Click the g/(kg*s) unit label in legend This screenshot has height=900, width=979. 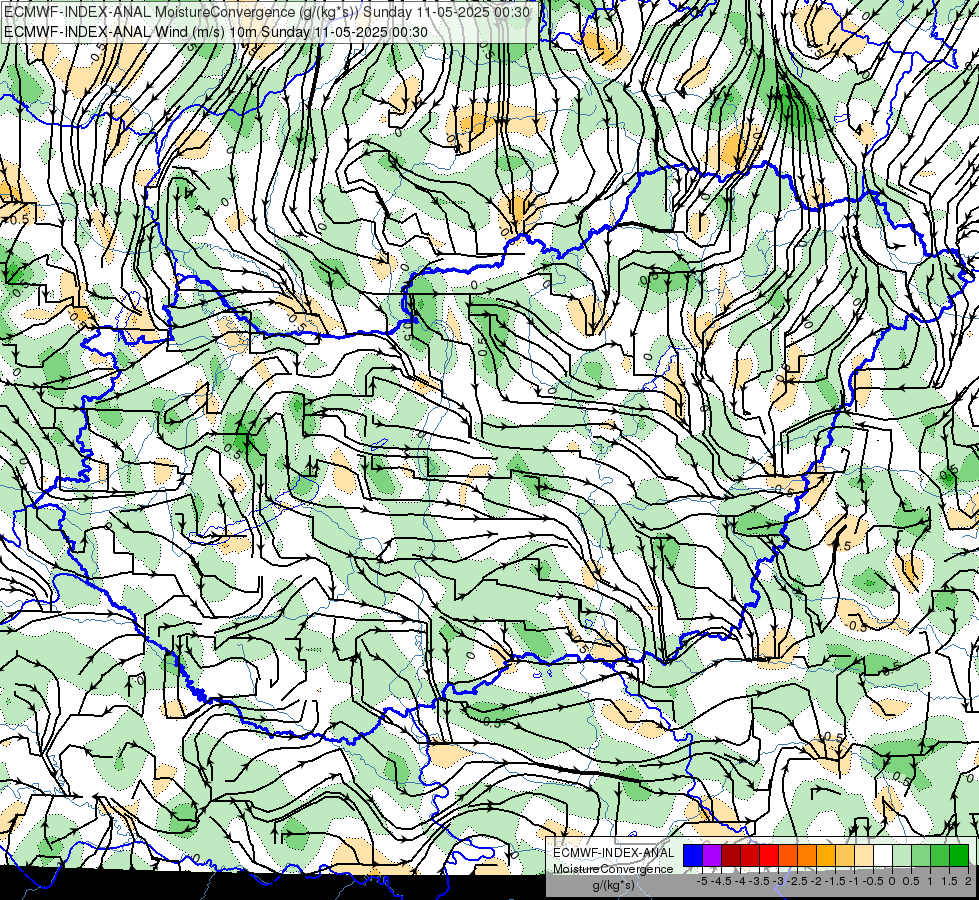tap(614, 886)
